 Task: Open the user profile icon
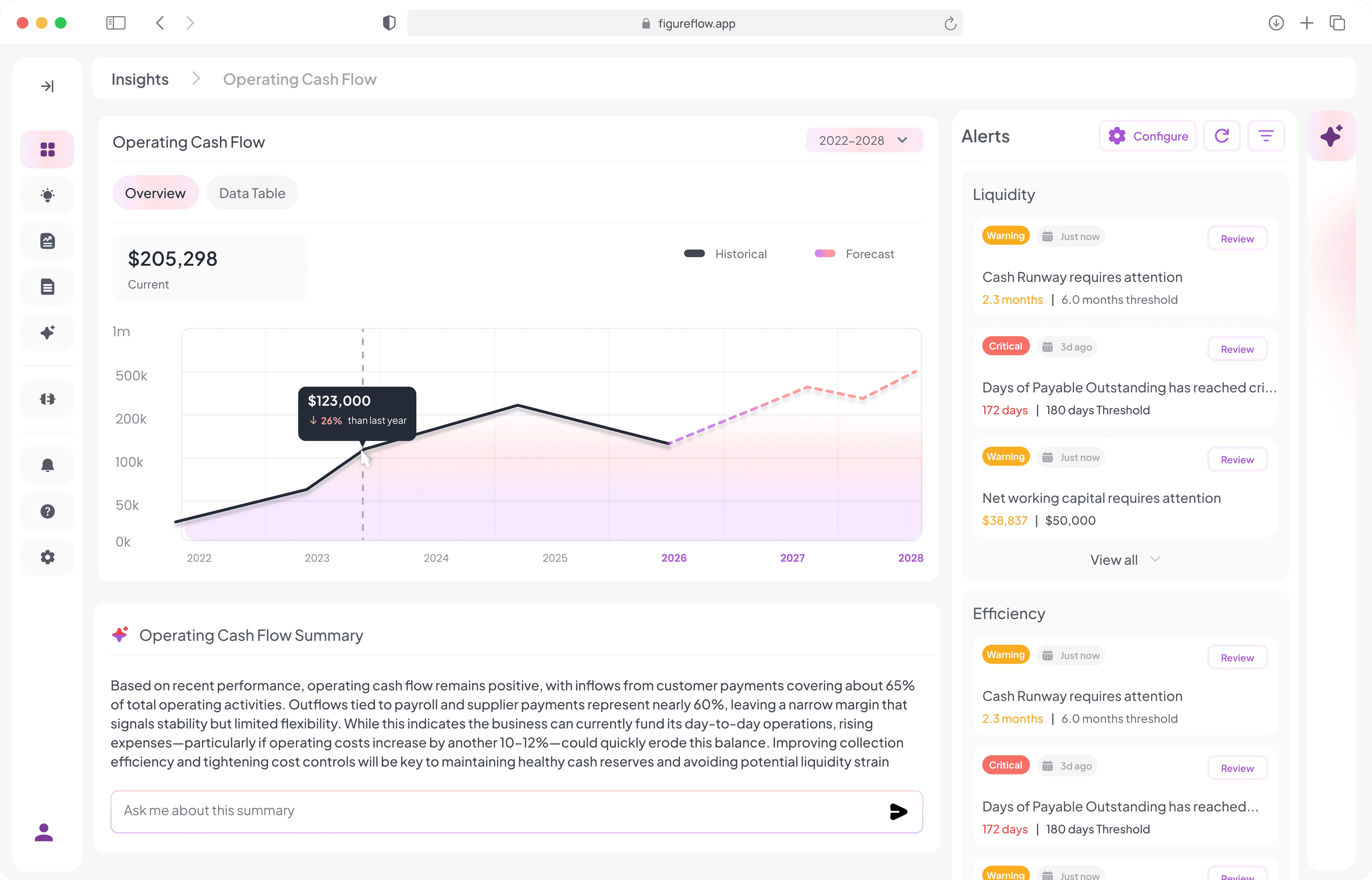(44, 832)
